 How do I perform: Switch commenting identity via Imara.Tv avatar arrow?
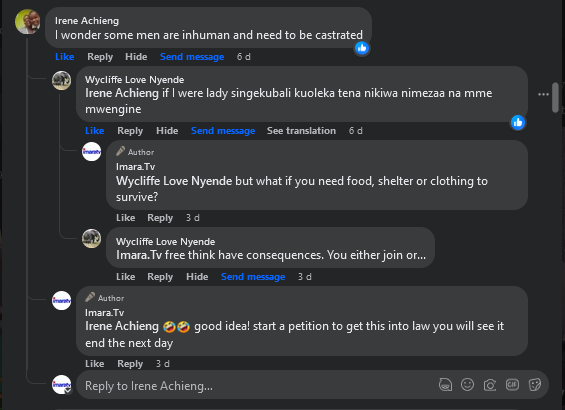[x=68, y=390]
